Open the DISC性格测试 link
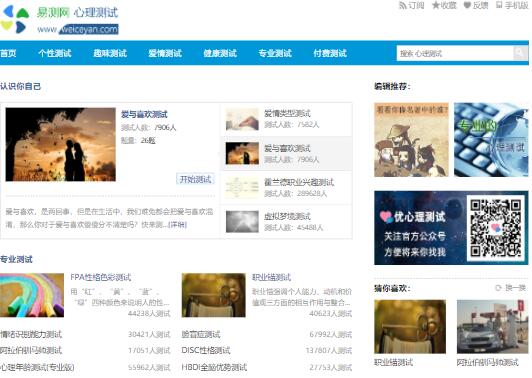 tap(206, 350)
